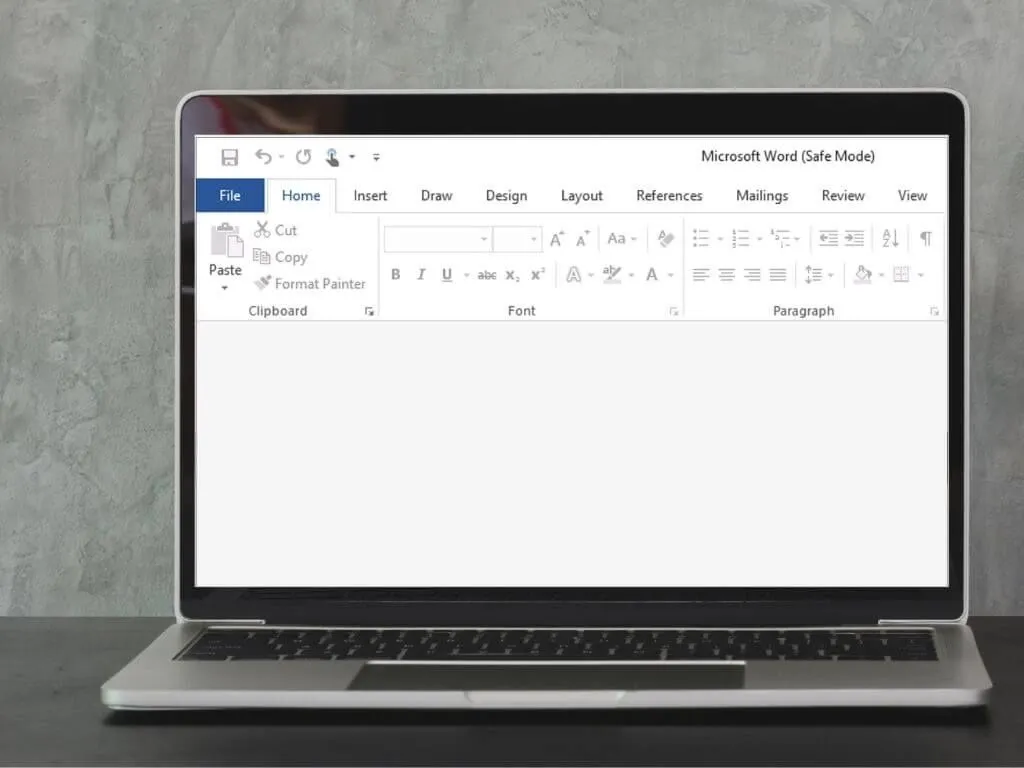Viewport: 1024px width, 768px height.
Task: Click the Bullets list icon
Action: click(x=701, y=238)
